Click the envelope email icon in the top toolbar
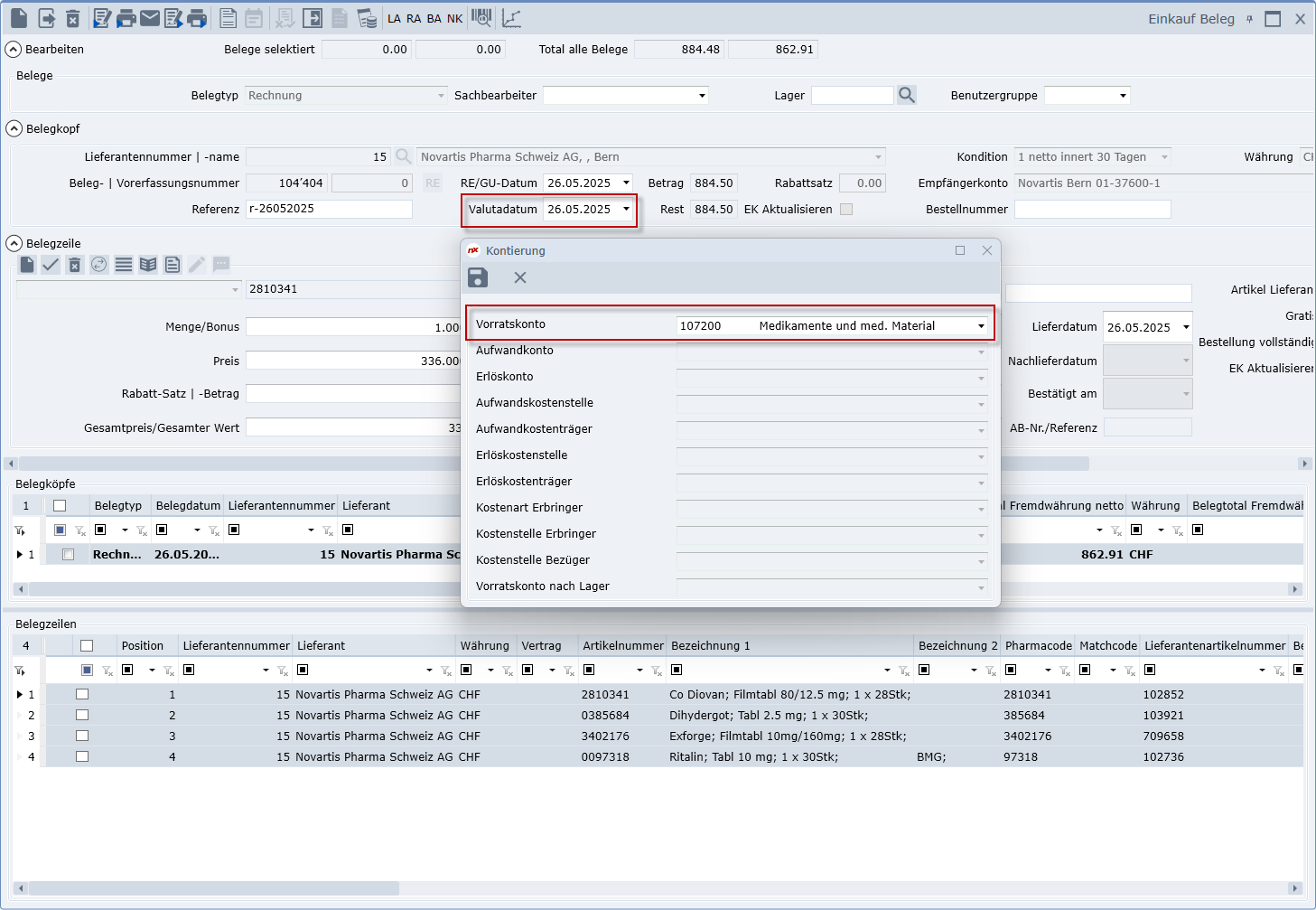Screen dimensions: 1316x910 [x=150, y=18]
